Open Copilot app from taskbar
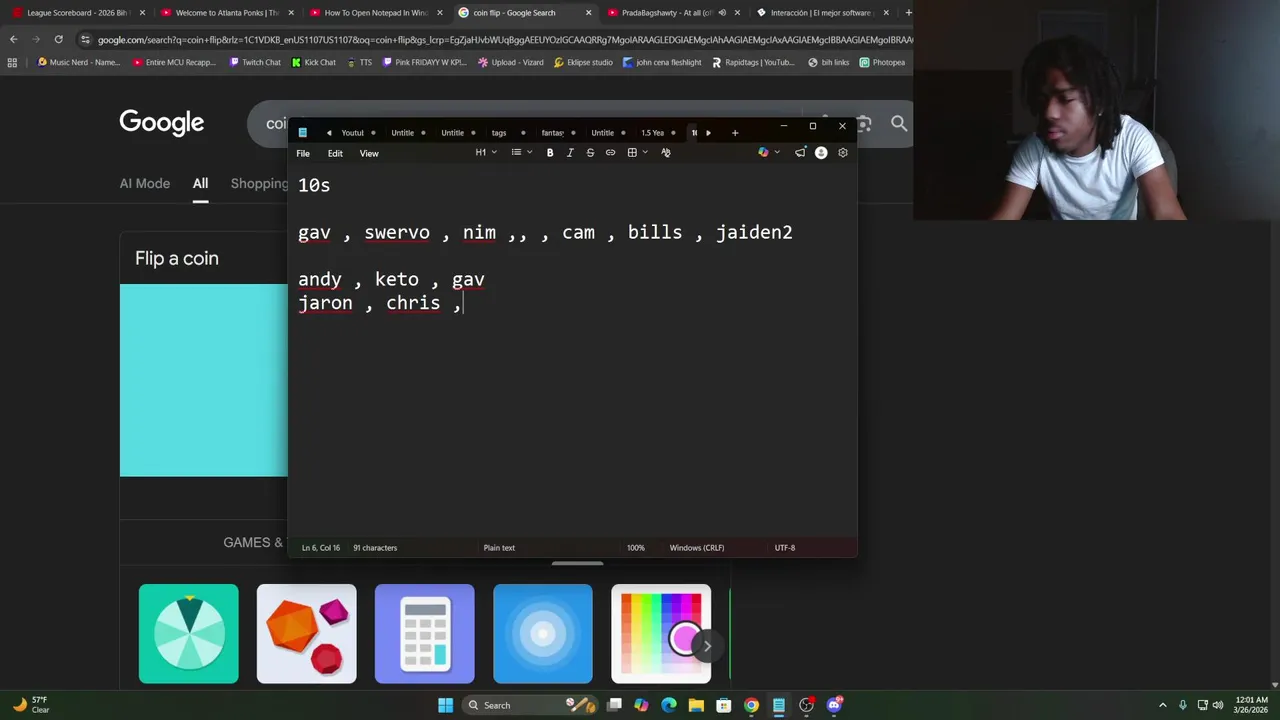 (641, 705)
